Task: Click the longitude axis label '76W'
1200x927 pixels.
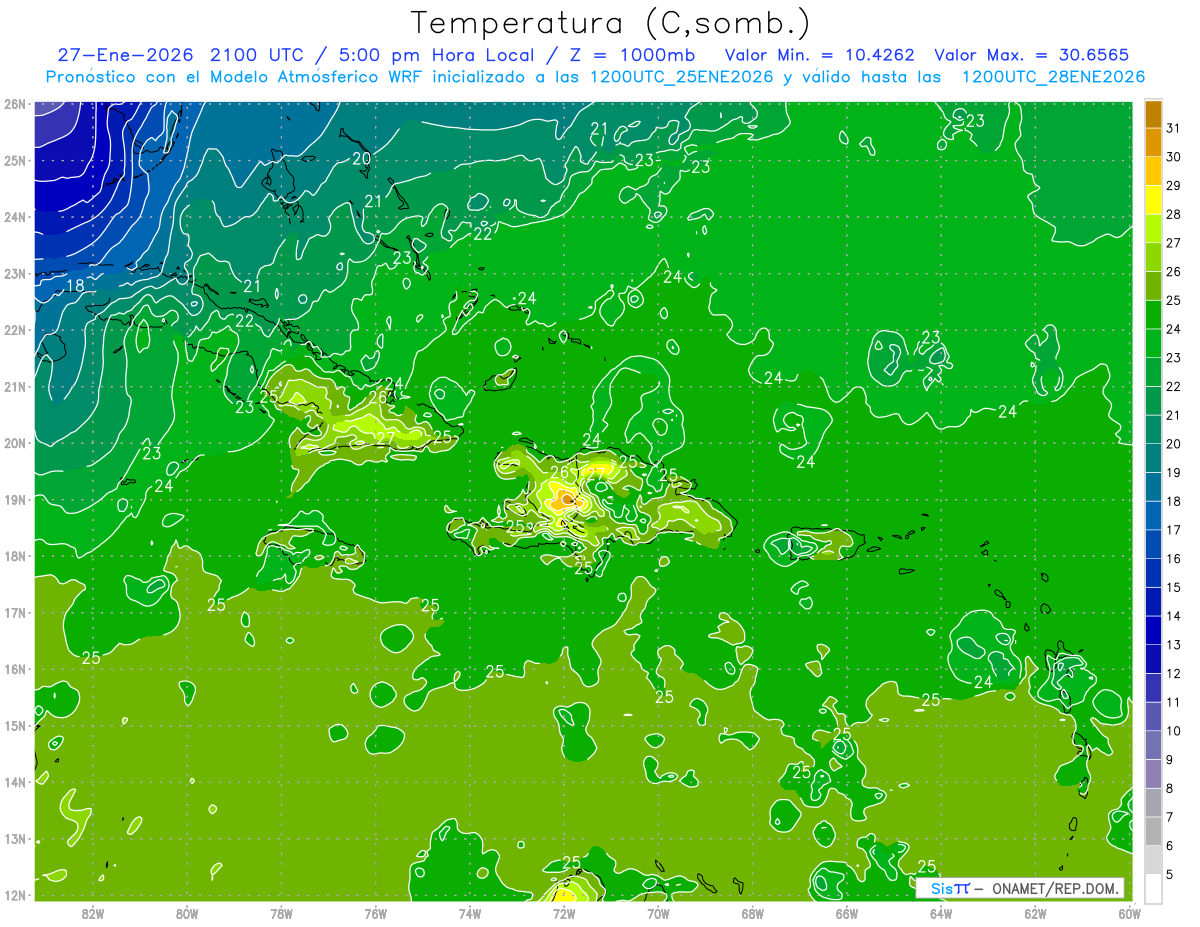Action: pyautogui.click(x=375, y=913)
